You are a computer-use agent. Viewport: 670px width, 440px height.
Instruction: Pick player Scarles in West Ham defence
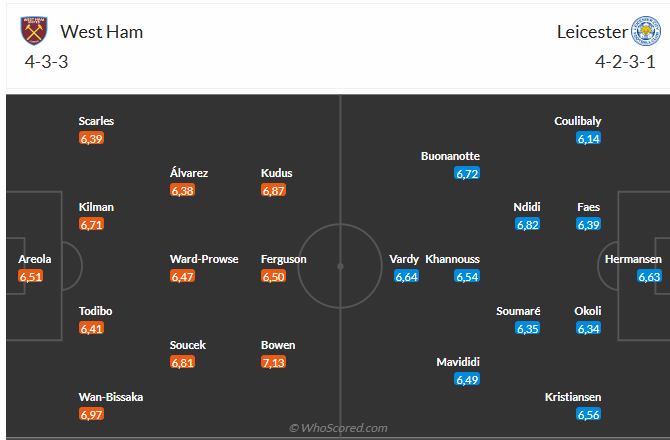click(96, 121)
